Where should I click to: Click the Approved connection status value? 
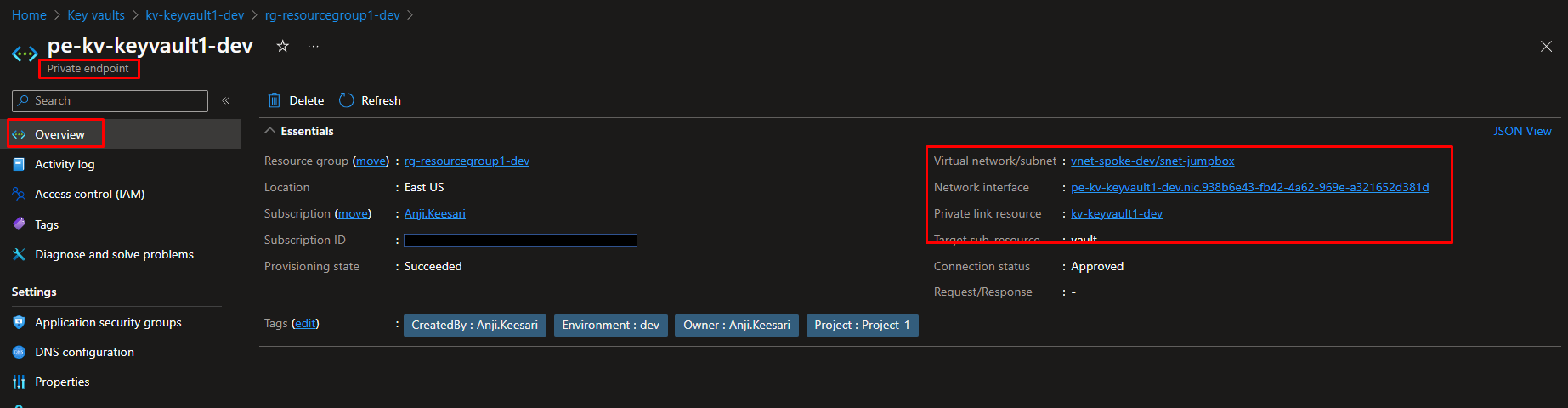1097,266
